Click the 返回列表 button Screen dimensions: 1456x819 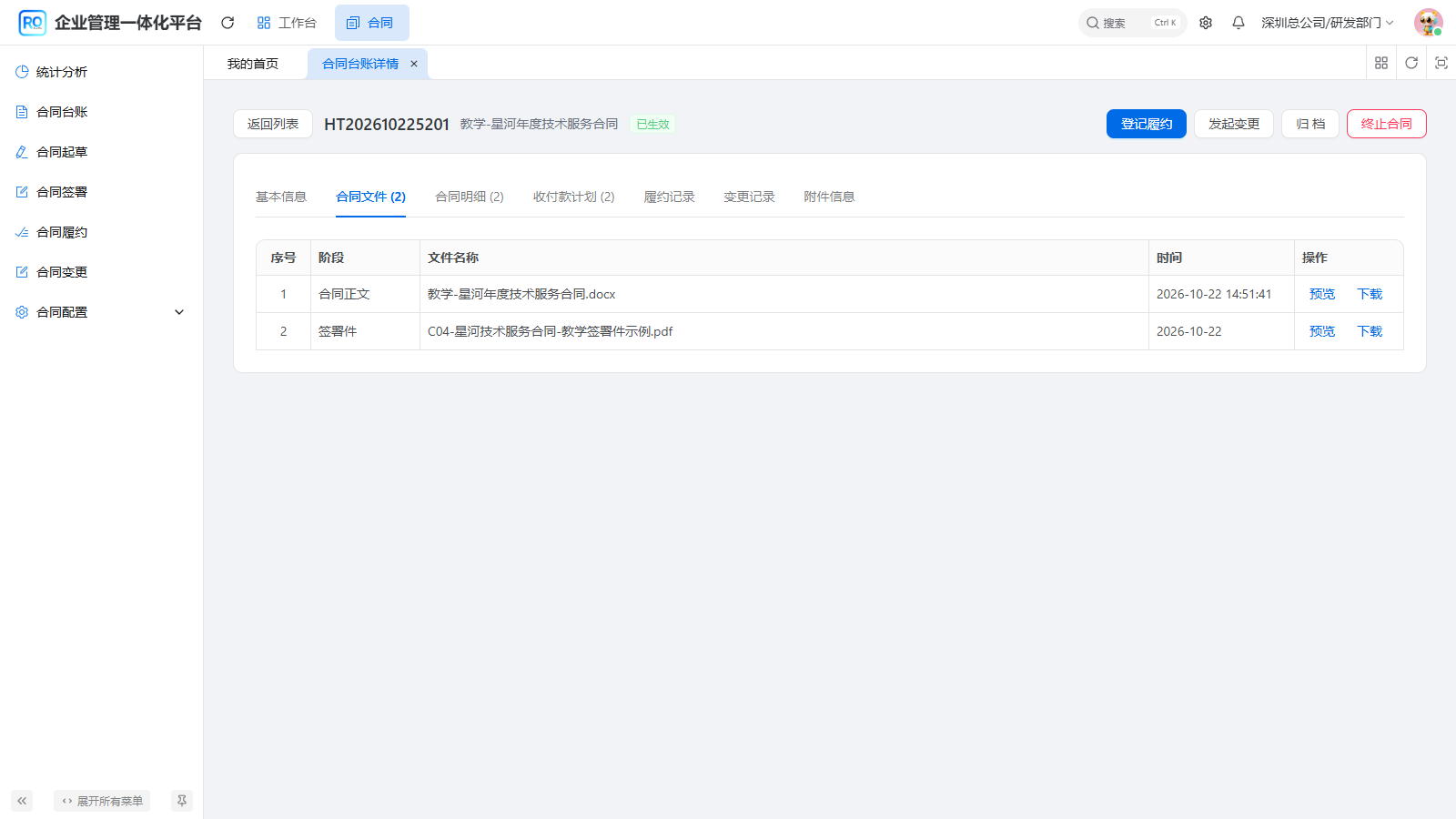coord(273,124)
